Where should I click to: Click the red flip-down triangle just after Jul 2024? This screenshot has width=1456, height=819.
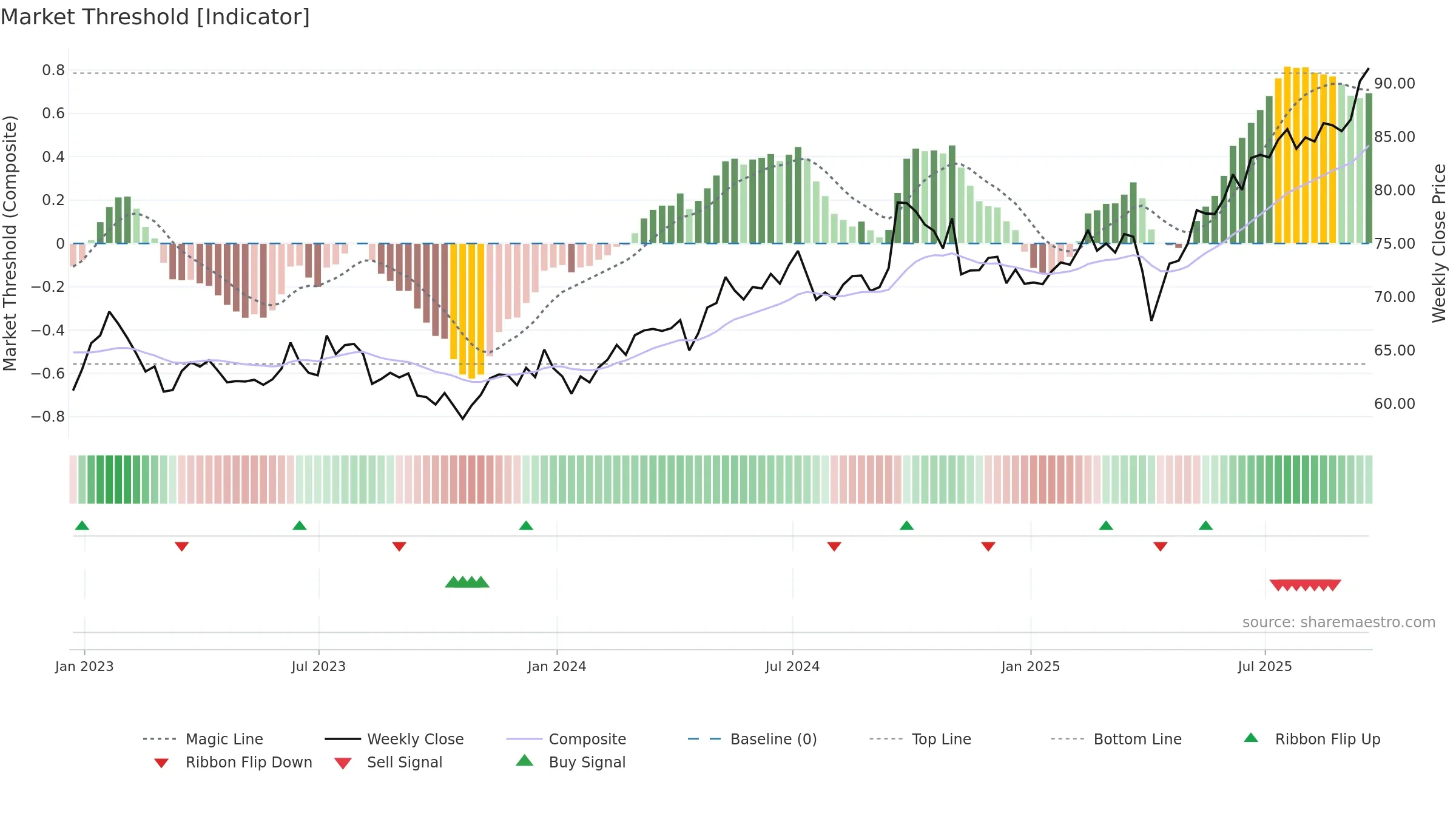point(834,547)
